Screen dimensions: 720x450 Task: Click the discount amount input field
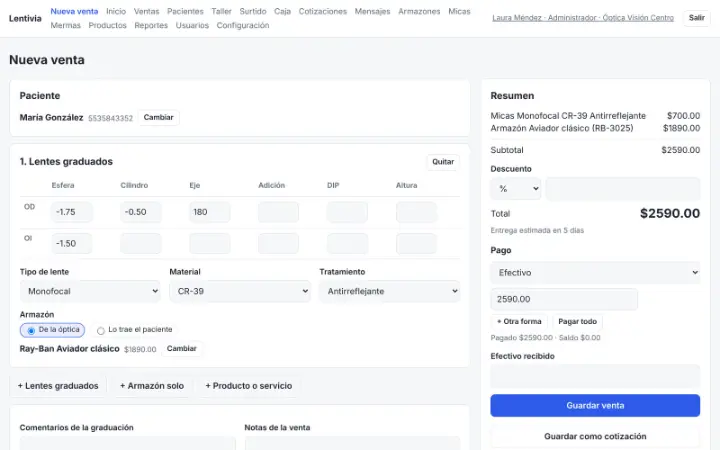click(623, 189)
